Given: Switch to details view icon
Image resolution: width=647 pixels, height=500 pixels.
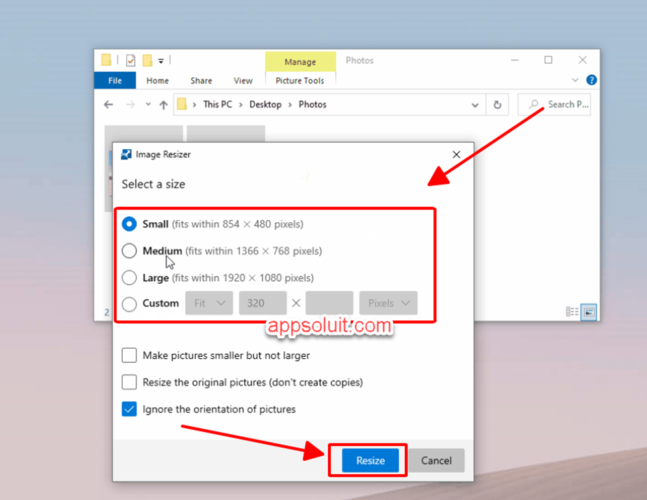Looking at the screenshot, I should pyautogui.click(x=572, y=312).
